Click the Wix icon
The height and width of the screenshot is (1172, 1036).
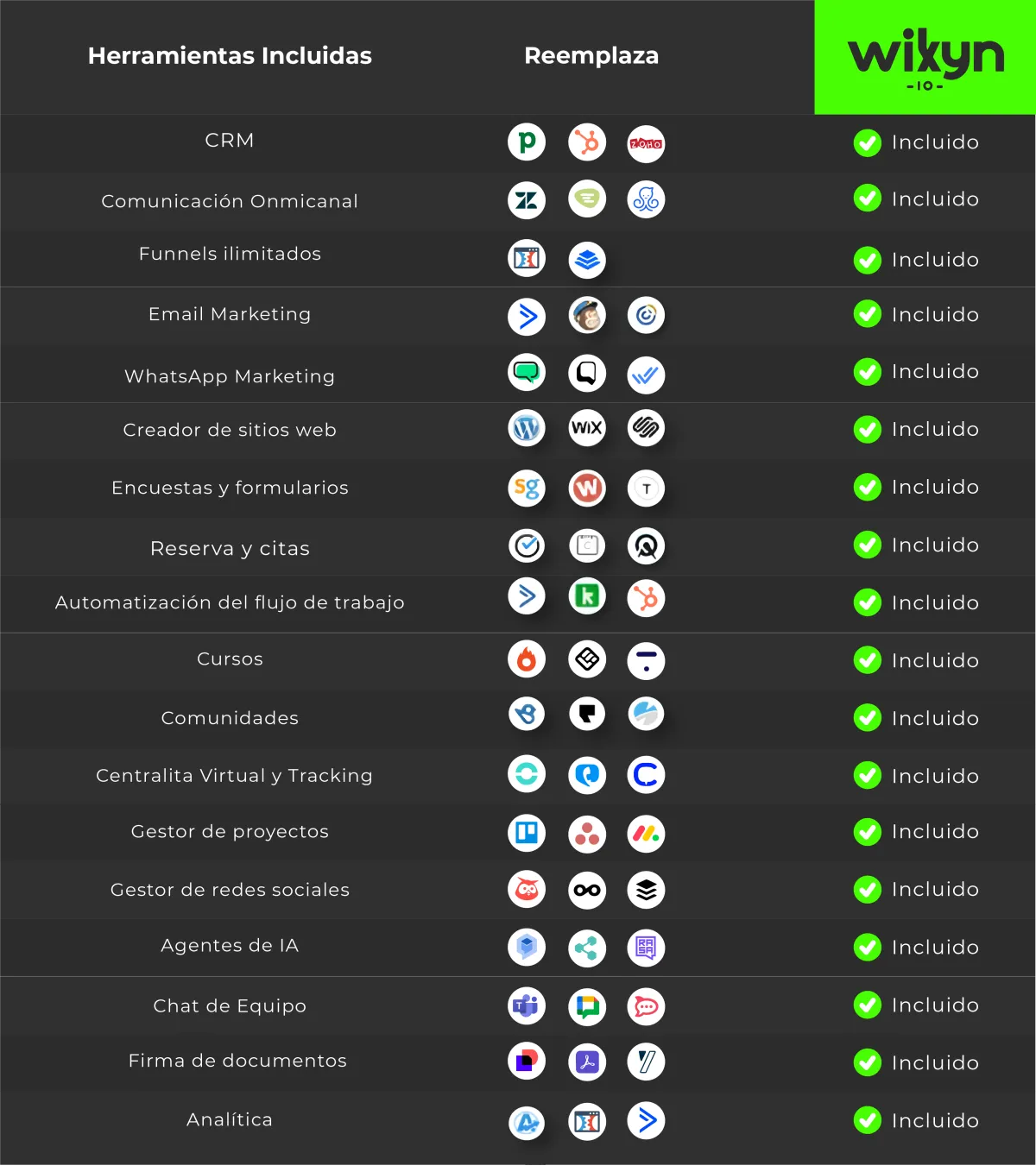click(x=587, y=428)
